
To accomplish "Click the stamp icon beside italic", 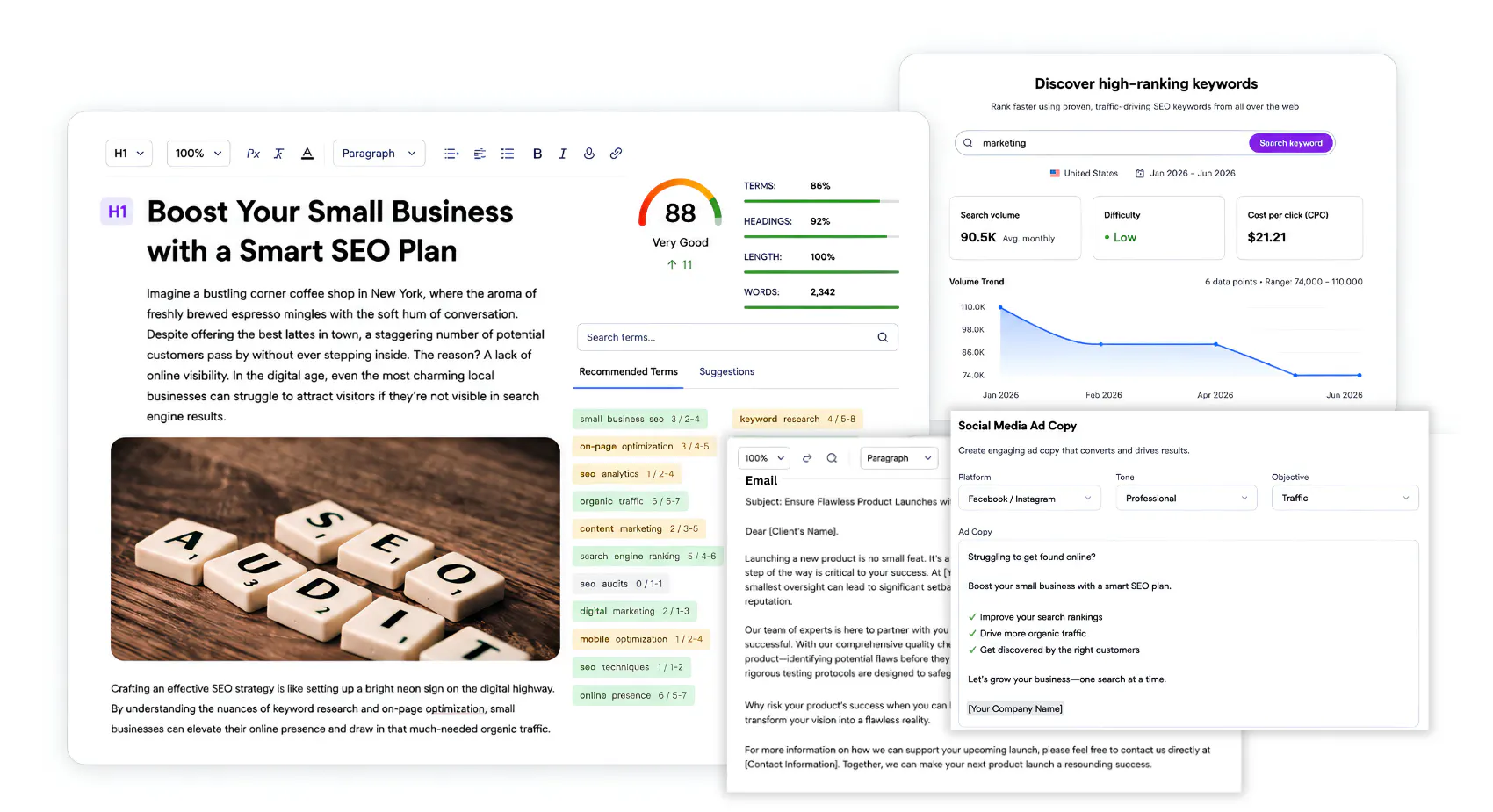I will point(589,154).
